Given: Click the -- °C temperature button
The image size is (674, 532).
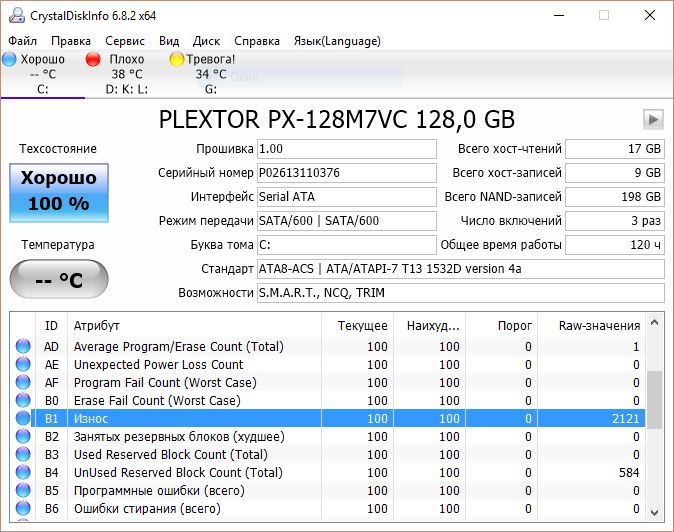Looking at the screenshot, I should [x=59, y=279].
